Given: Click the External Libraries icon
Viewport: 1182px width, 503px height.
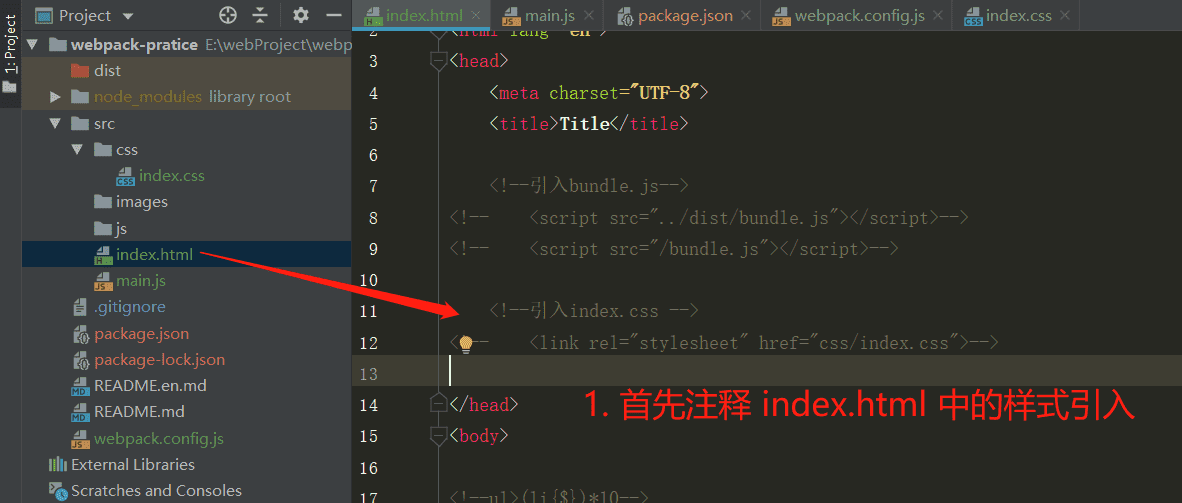Looking at the screenshot, I should pyautogui.click(x=58, y=465).
